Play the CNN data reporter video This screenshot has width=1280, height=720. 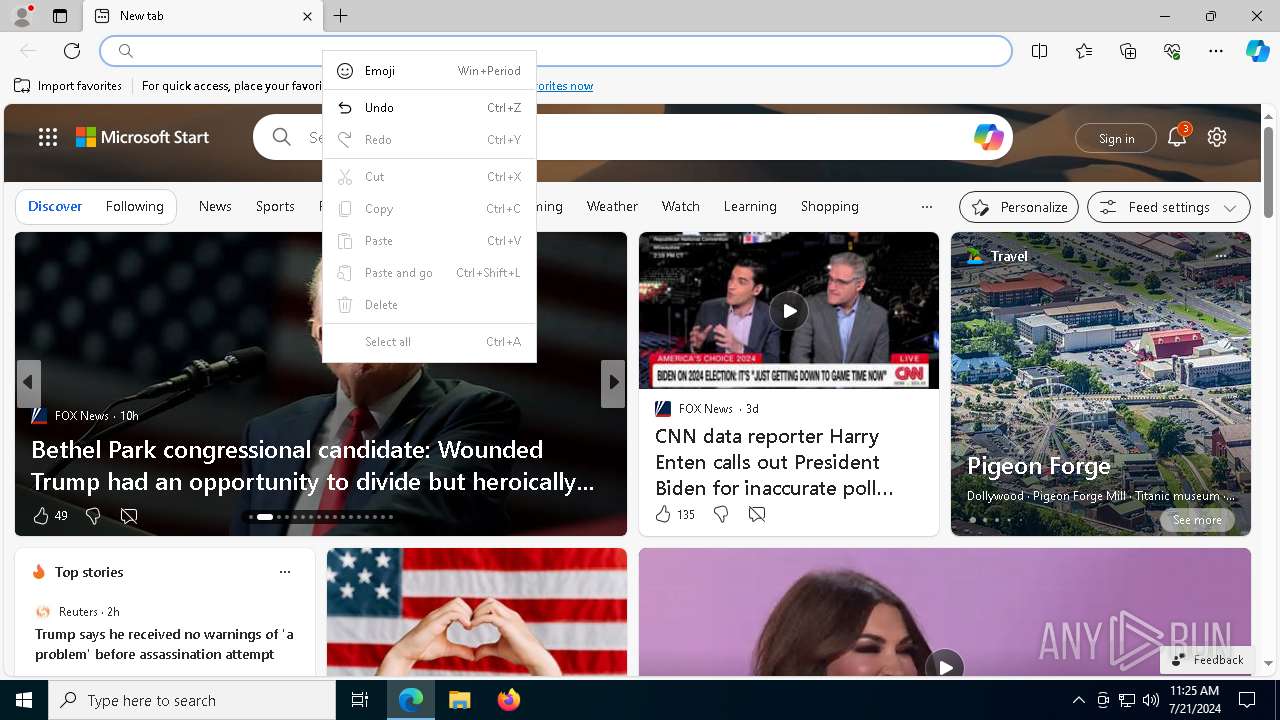point(789,310)
